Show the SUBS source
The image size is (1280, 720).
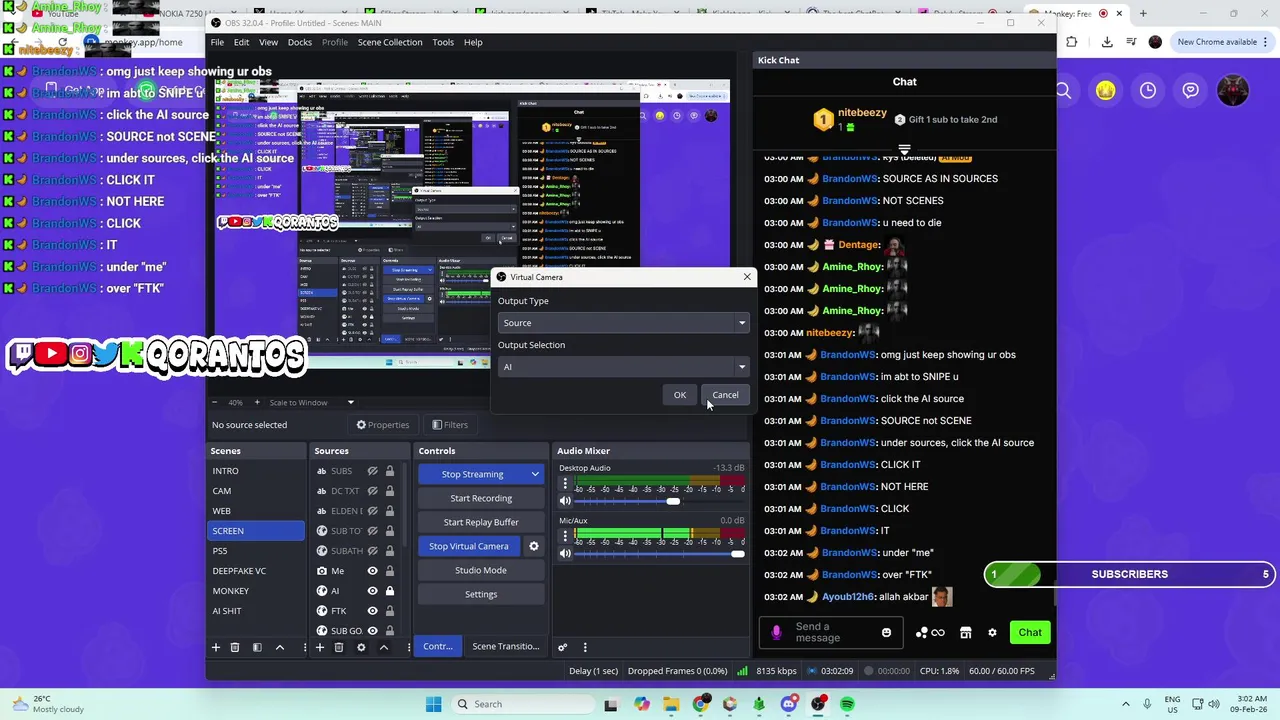click(x=372, y=471)
